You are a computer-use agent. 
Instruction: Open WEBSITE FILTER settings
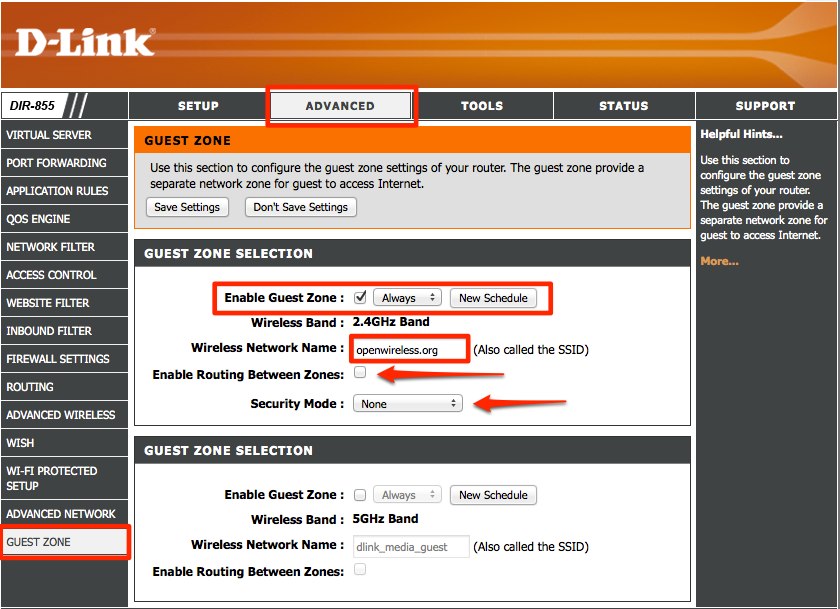tap(64, 303)
